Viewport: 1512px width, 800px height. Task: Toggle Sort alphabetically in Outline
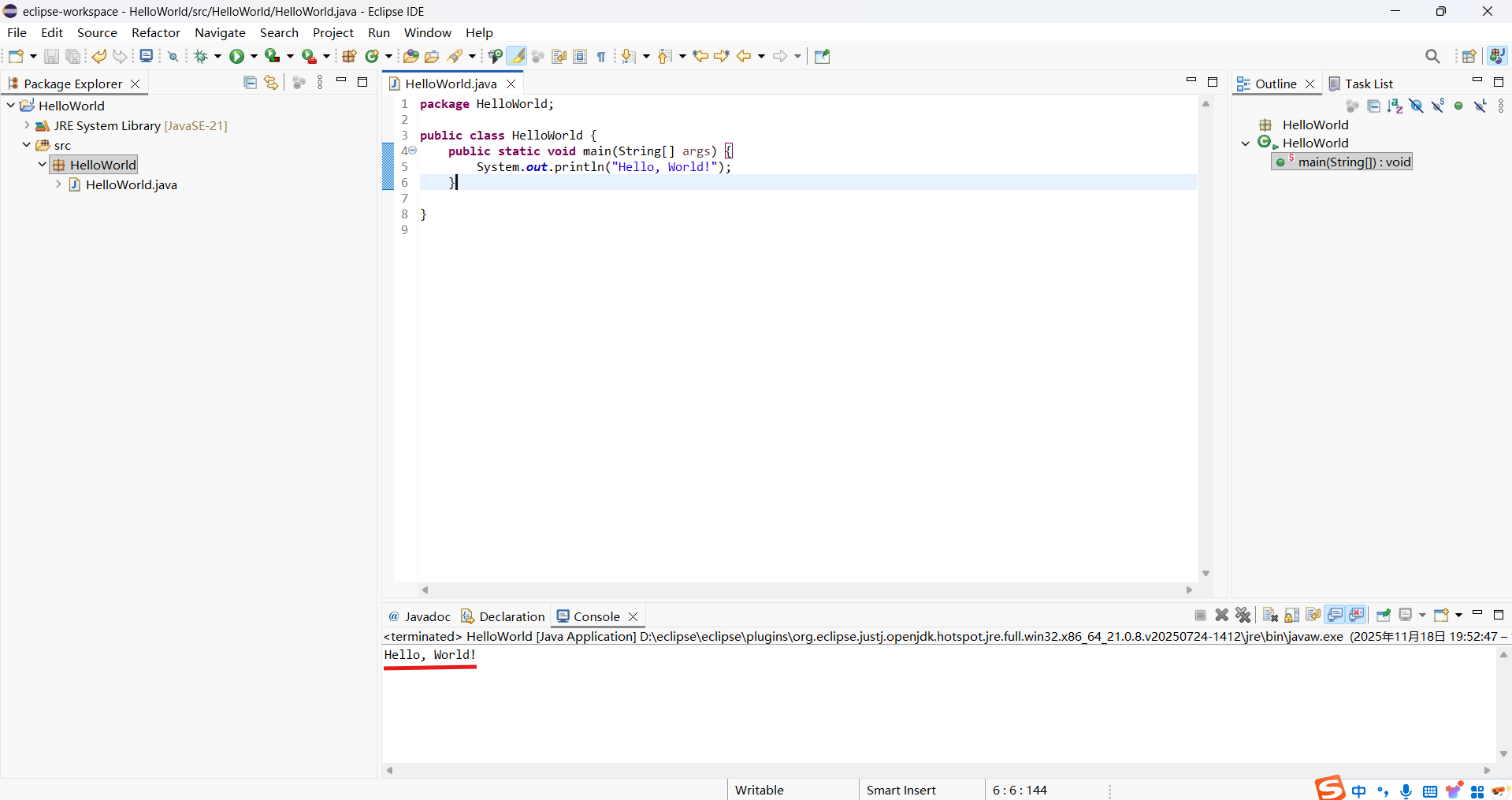pos(1395,106)
